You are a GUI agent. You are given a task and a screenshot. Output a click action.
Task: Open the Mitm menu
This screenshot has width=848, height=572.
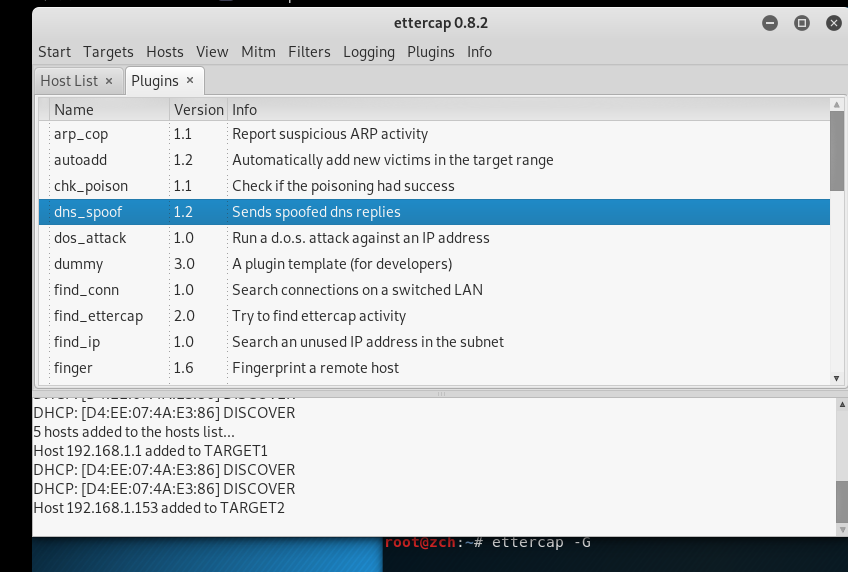click(x=258, y=52)
